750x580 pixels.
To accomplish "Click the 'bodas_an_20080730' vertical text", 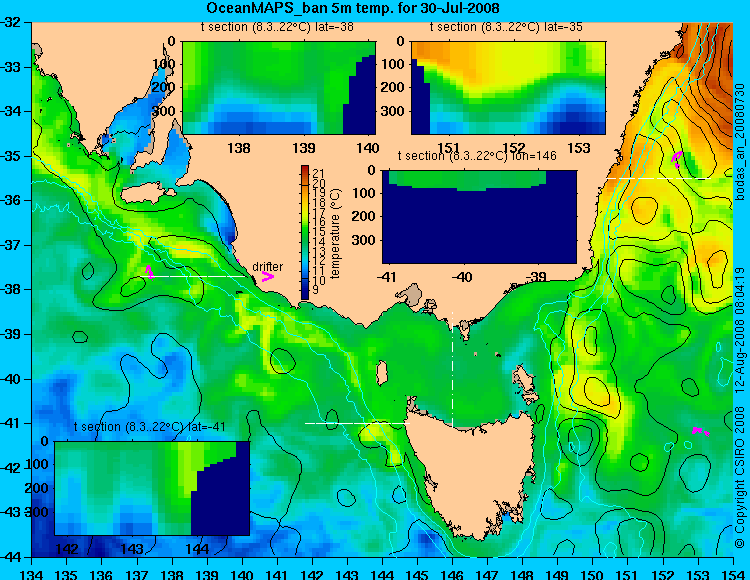I will [x=740, y=142].
